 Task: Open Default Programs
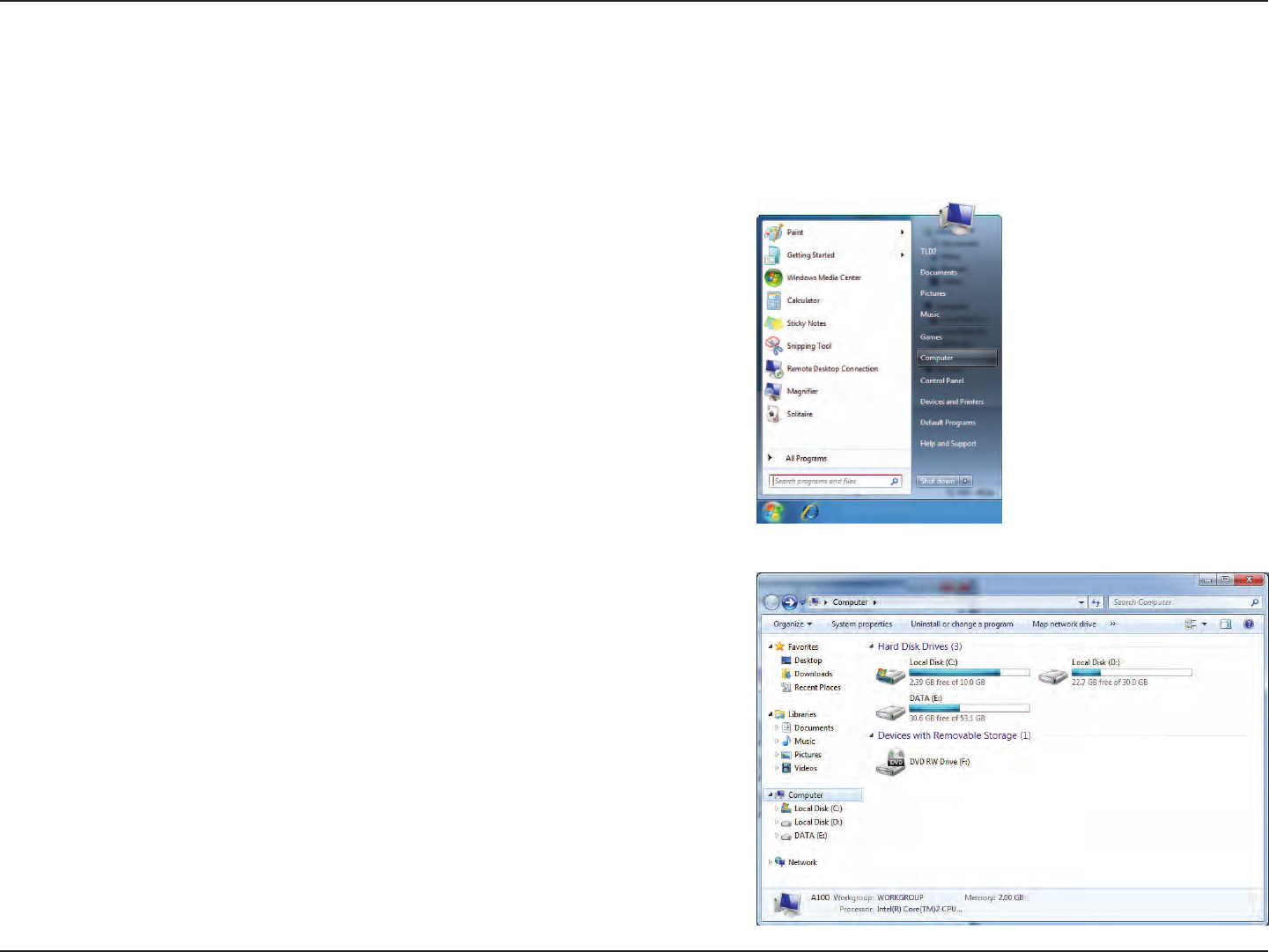(948, 423)
